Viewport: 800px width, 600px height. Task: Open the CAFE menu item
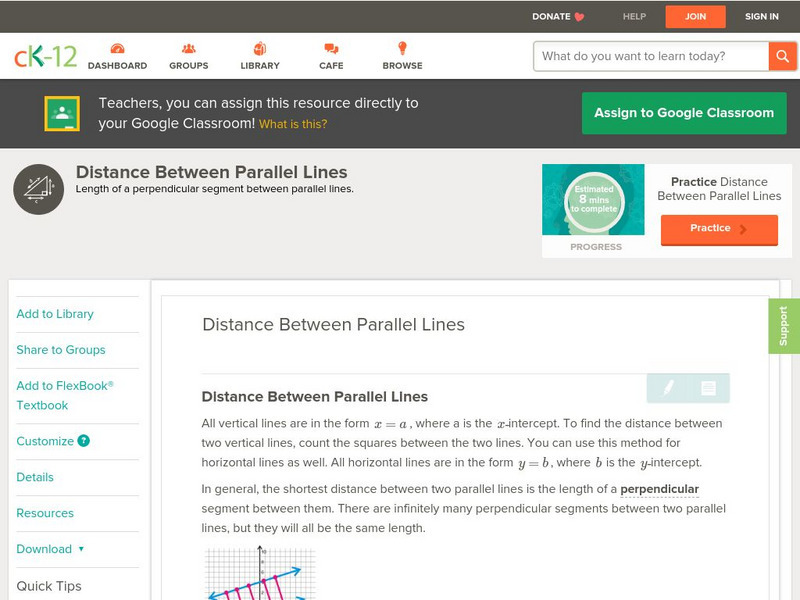coord(331,66)
